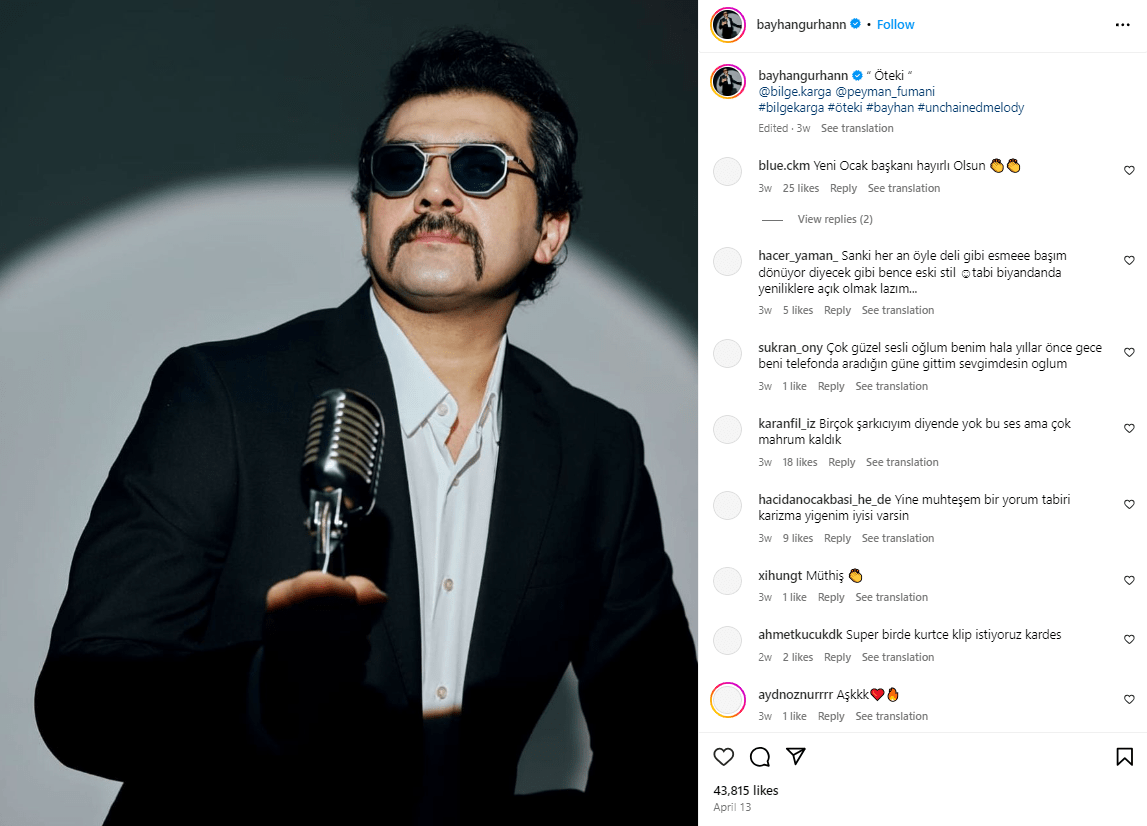This screenshot has width=1147, height=826.
Task: Click the post photo of the singer
Action: pos(349,413)
